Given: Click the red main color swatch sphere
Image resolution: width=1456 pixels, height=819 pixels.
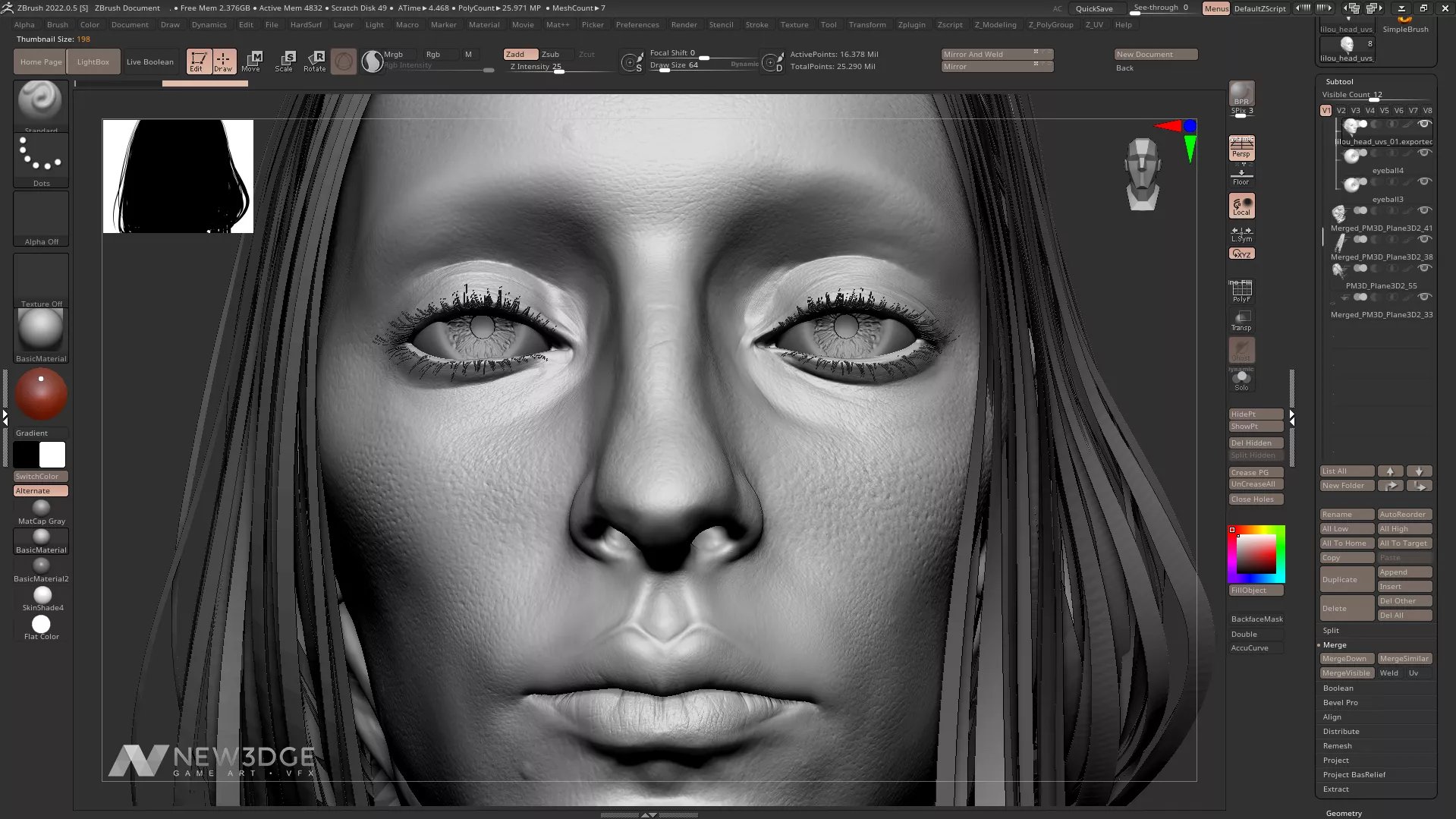Looking at the screenshot, I should (x=41, y=394).
